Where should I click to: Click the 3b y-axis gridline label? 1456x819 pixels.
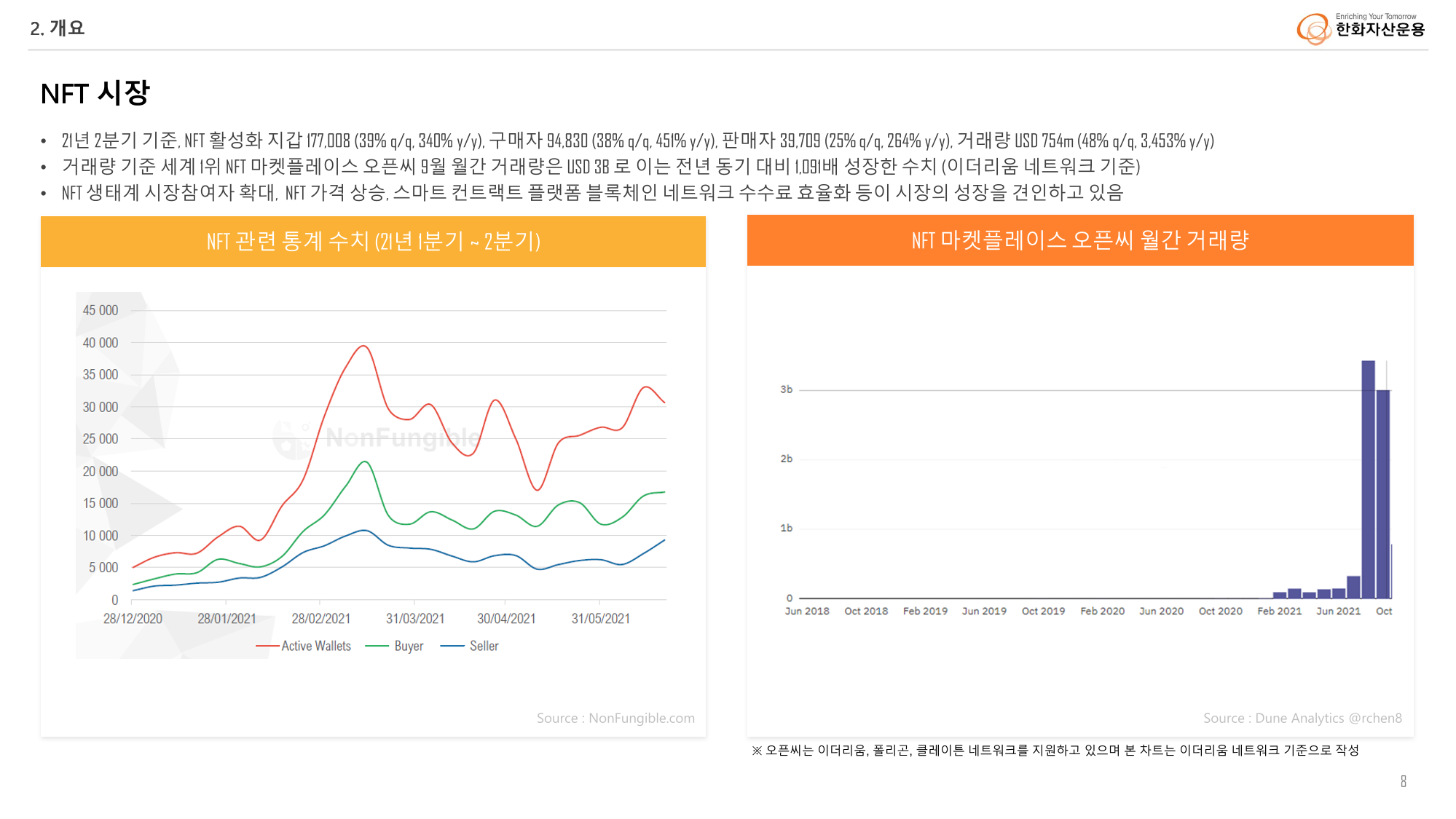tap(786, 389)
